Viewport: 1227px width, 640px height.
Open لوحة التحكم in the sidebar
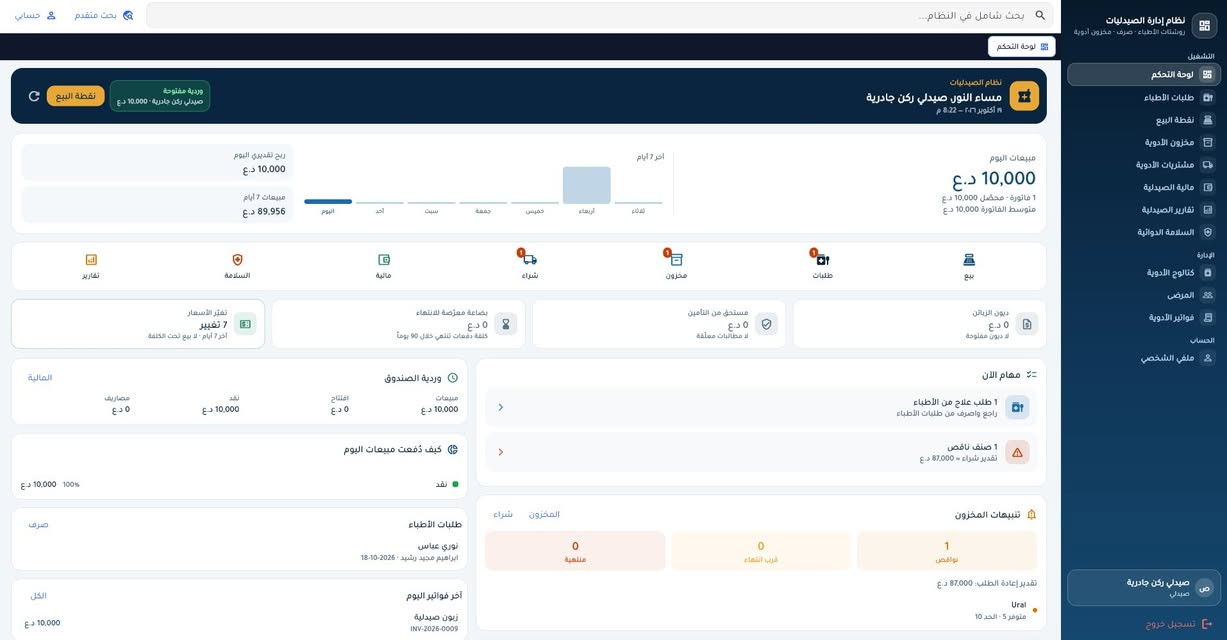1144,74
